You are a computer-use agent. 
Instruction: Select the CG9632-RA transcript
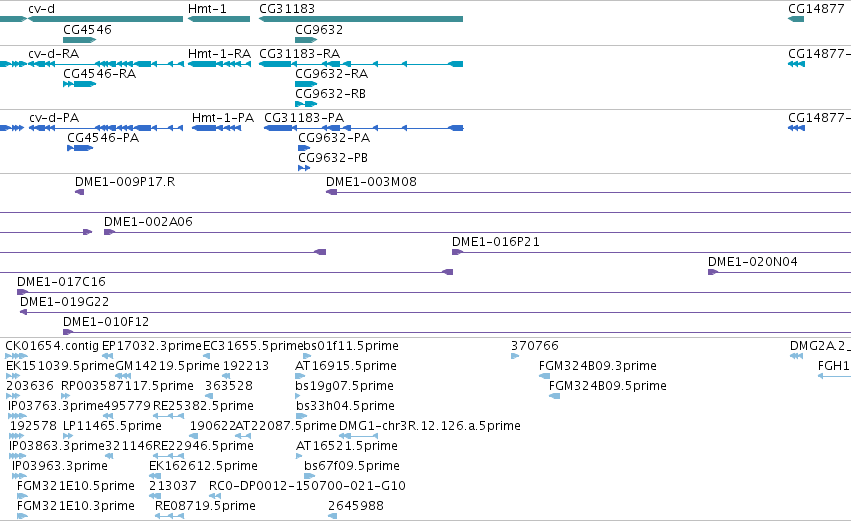(306, 84)
